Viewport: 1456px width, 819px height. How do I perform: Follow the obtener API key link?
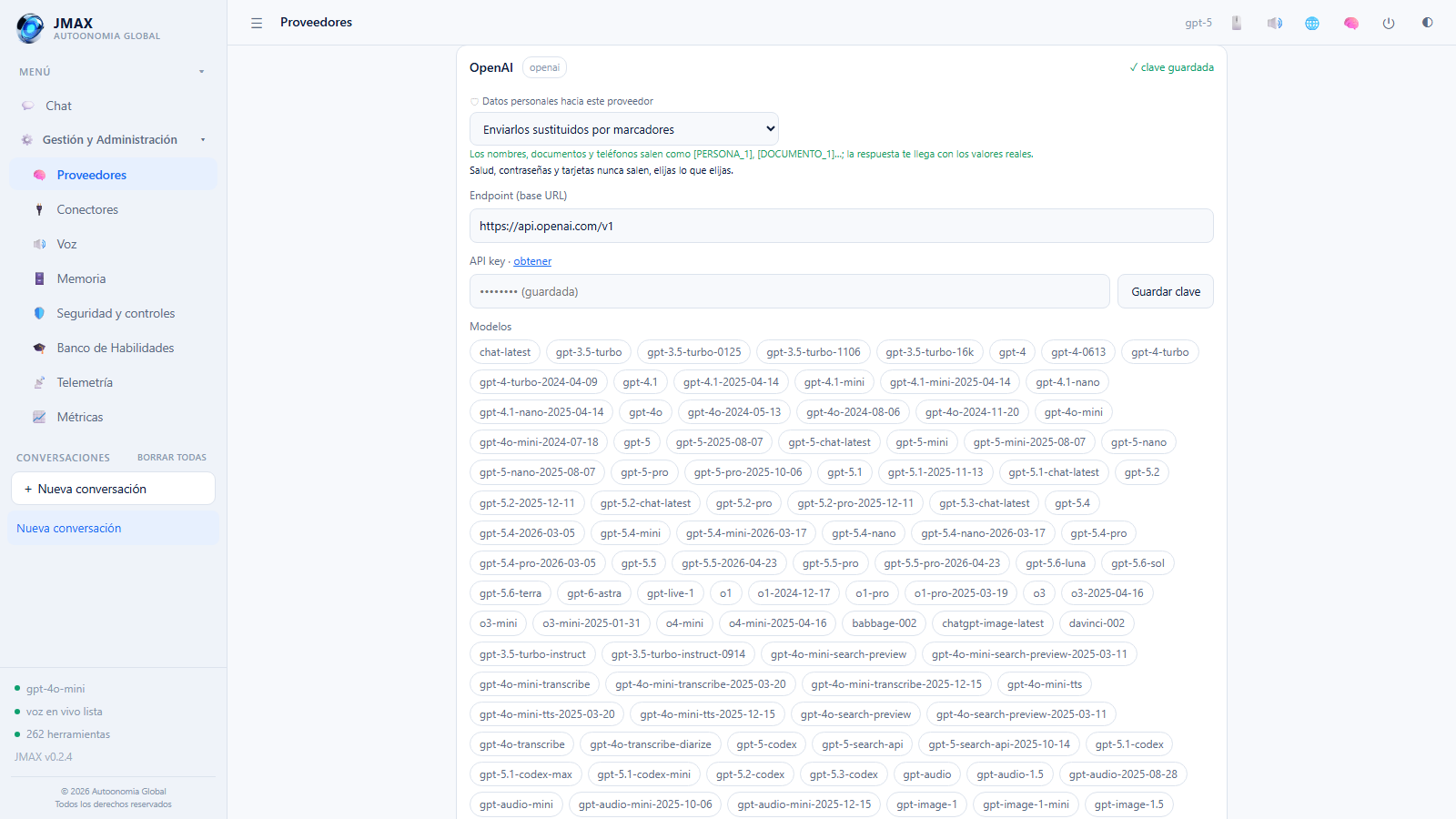tap(532, 261)
